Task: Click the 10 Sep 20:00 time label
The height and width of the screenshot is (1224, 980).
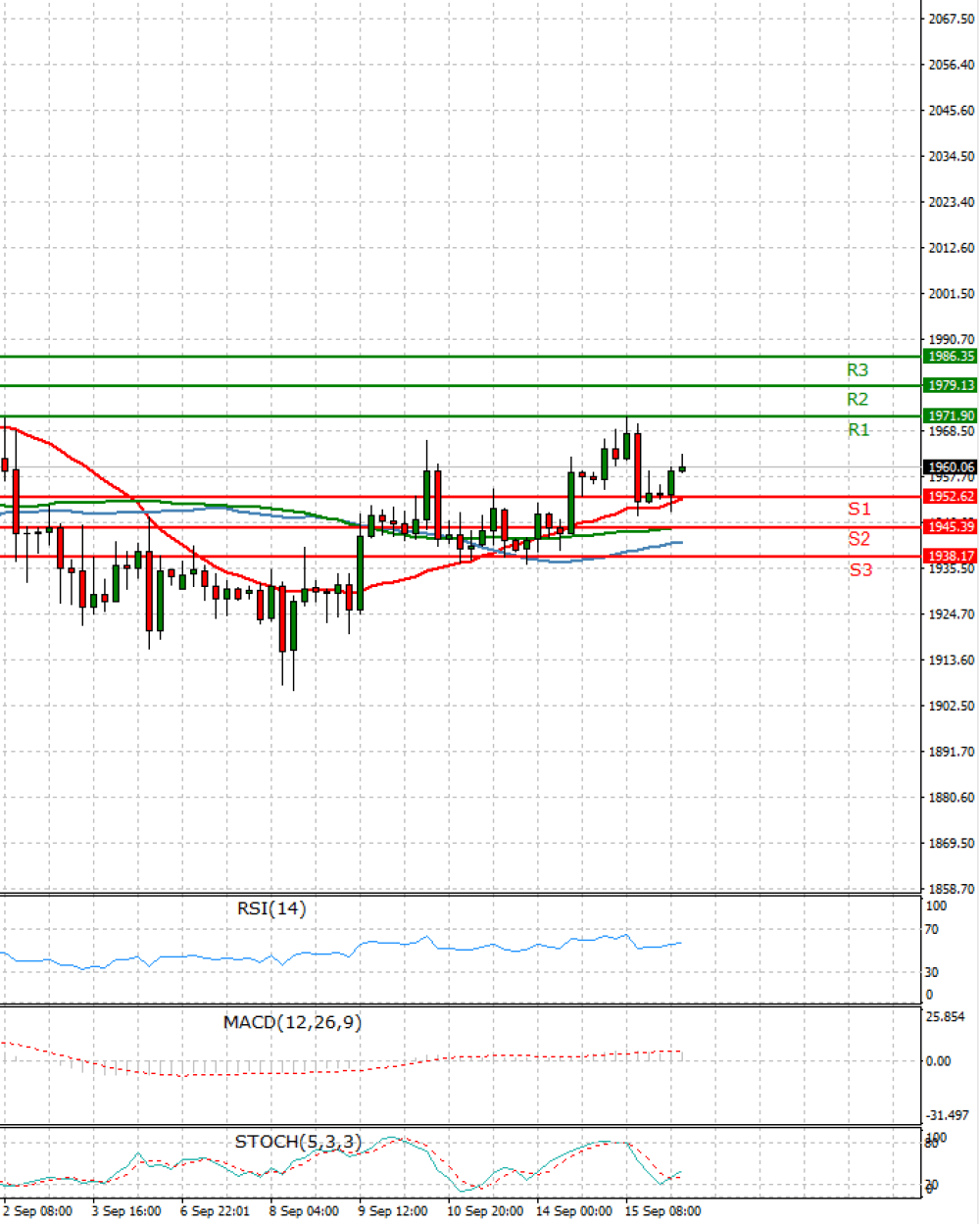Action: point(485,1211)
